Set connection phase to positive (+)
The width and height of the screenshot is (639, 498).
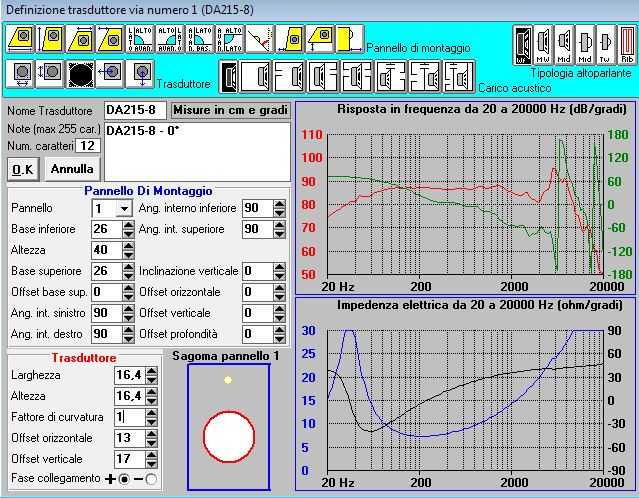pos(124,479)
